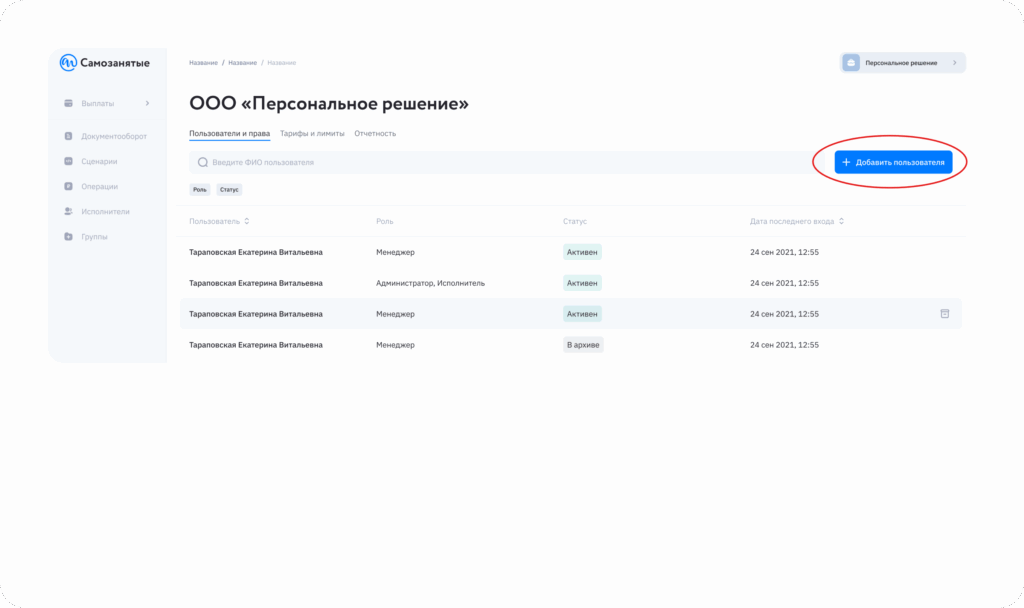1024x608 pixels.
Task: Click the first Название breadcrumb link
Action: tap(203, 63)
